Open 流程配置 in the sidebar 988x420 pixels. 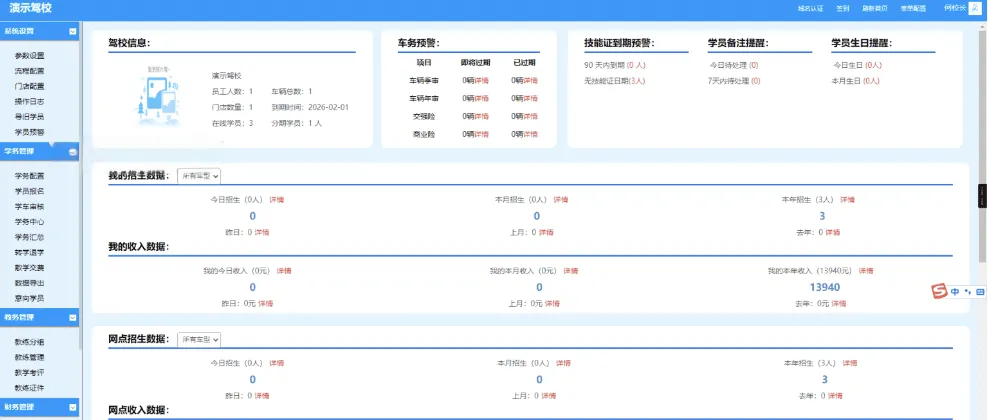pyautogui.click(x=30, y=71)
